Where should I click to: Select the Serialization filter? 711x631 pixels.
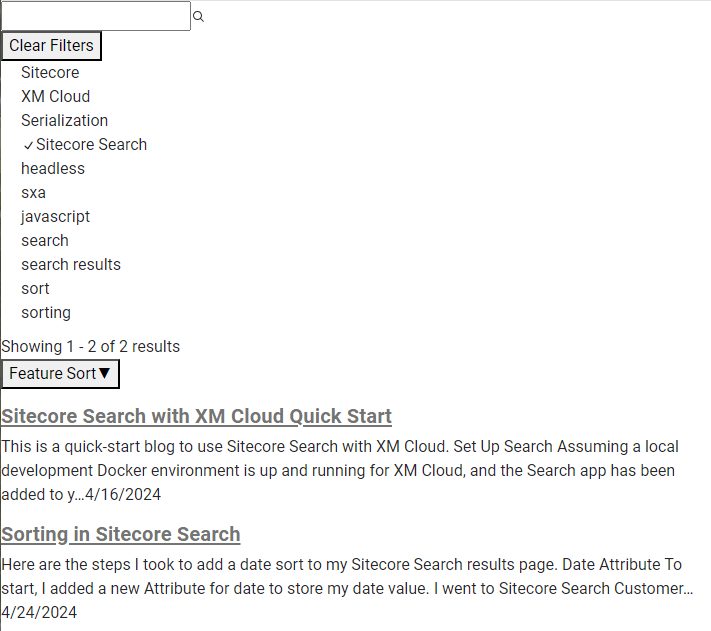tap(64, 121)
